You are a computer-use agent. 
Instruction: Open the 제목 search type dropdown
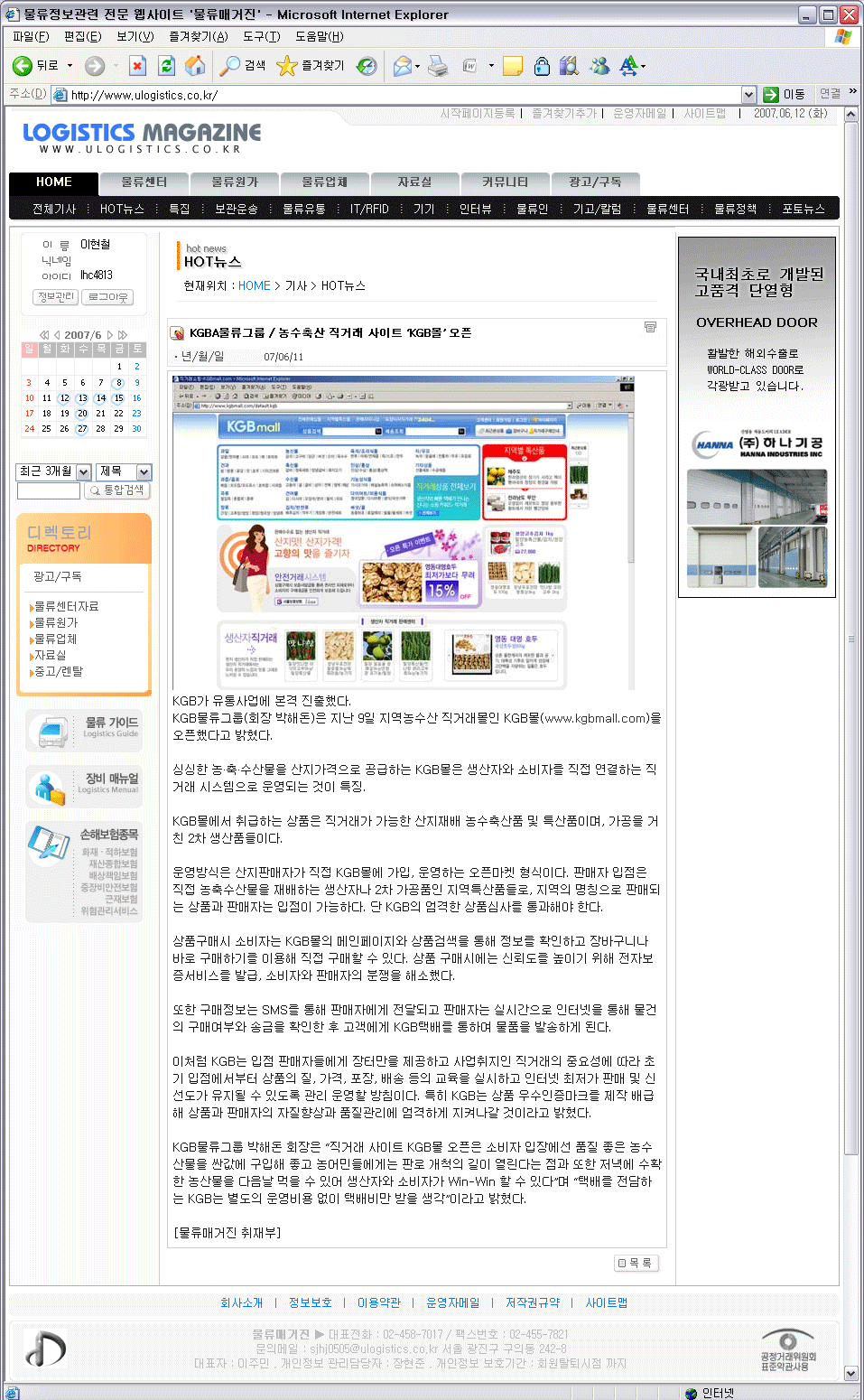click(124, 471)
